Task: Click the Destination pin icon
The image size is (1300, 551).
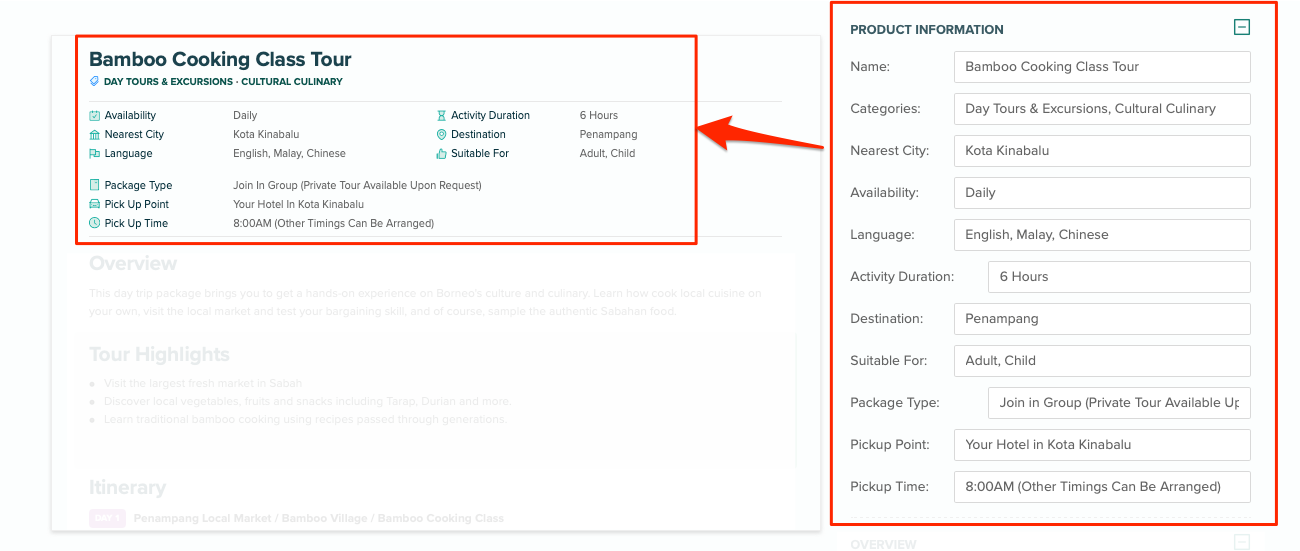Action: pyautogui.click(x=442, y=134)
